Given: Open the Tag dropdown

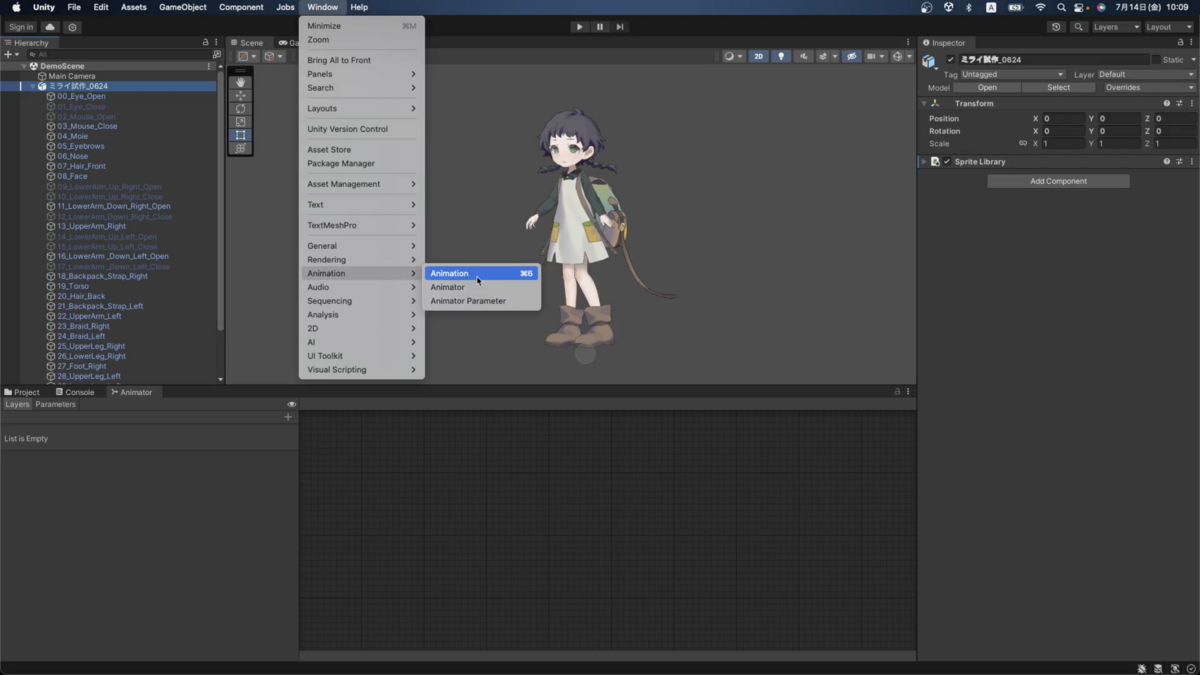Looking at the screenshot, I should (x=1013, y=74).
